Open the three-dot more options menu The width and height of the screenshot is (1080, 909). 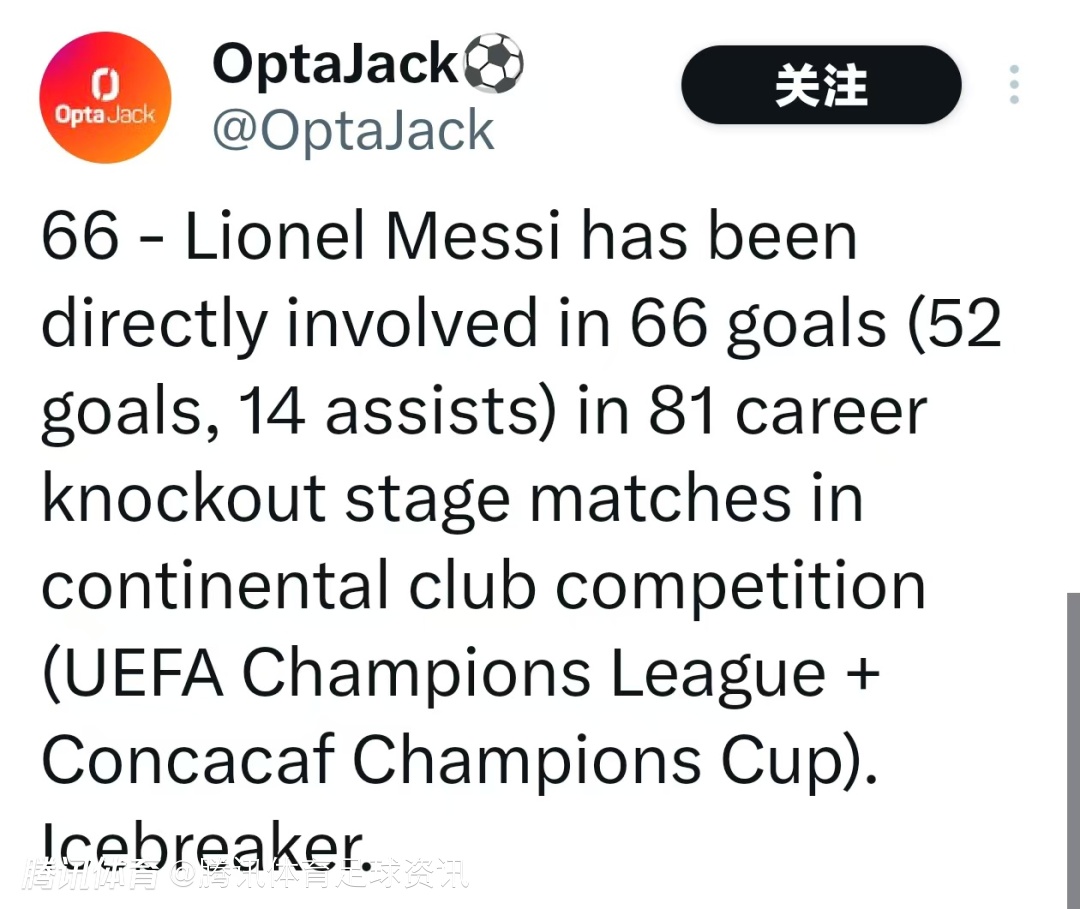click(x=1014, y=85)
